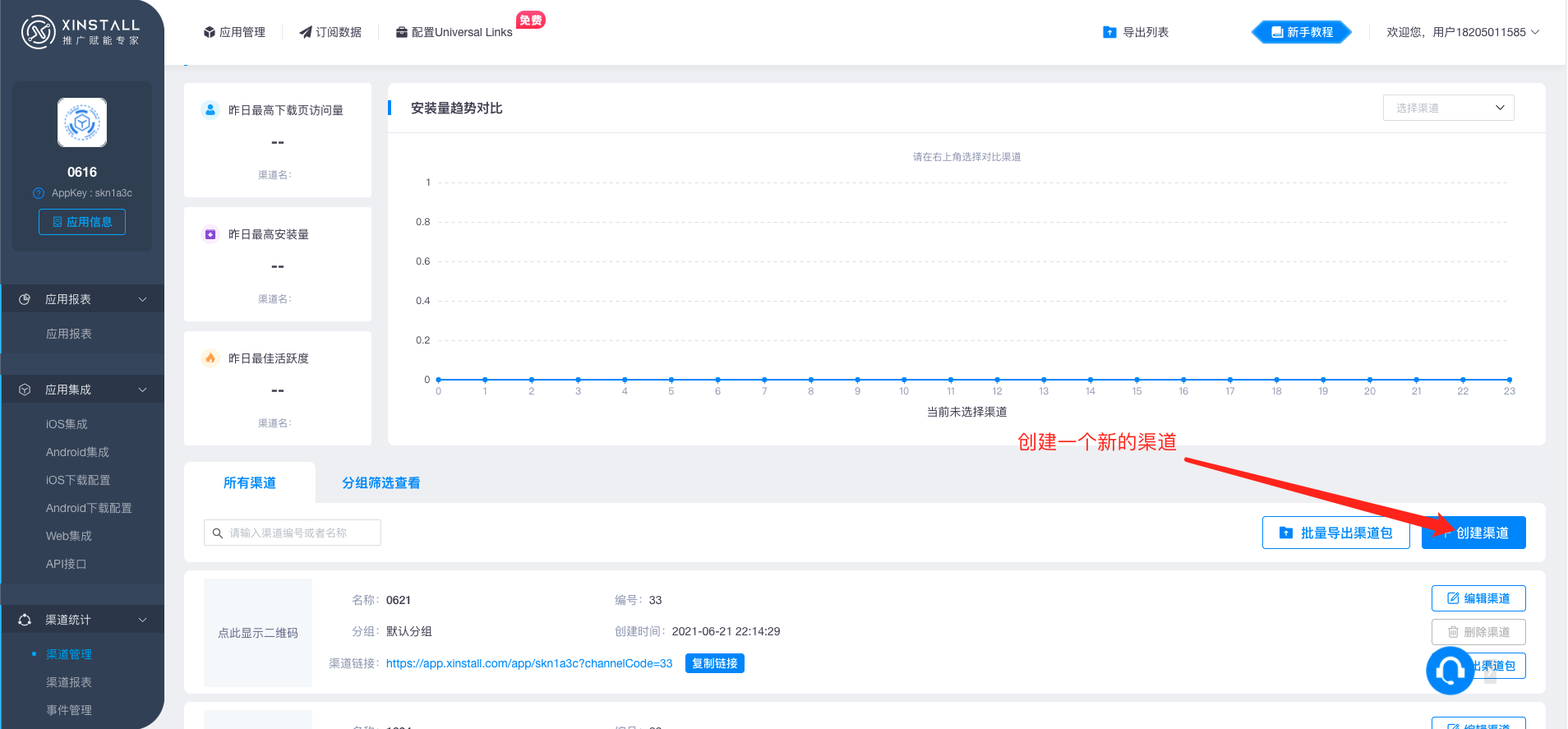This screenshot has width=1568, height=729.
Task: Open the channel link for channelCode=33
Action: tap(529, 663)
